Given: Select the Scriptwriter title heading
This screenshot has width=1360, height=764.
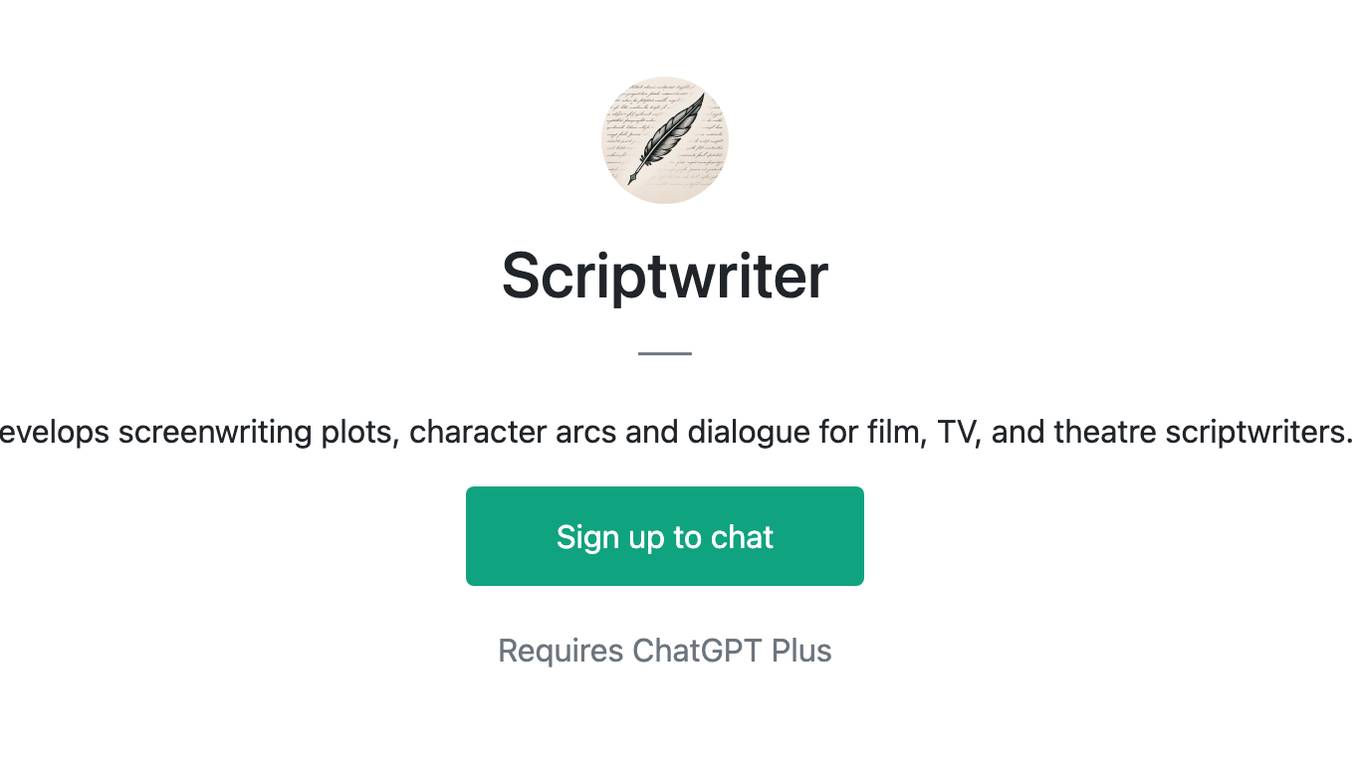Looking at the screenshot, I should [665, 275].
